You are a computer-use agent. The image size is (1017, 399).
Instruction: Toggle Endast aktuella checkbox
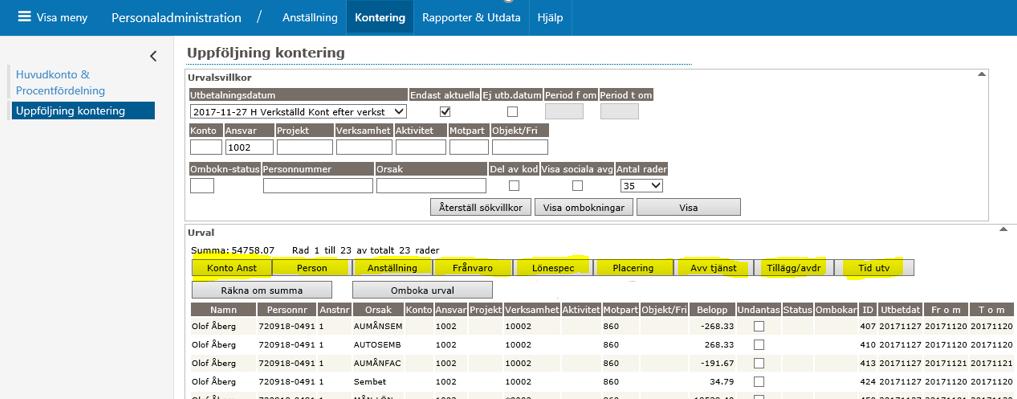click(x=445, y=112)
